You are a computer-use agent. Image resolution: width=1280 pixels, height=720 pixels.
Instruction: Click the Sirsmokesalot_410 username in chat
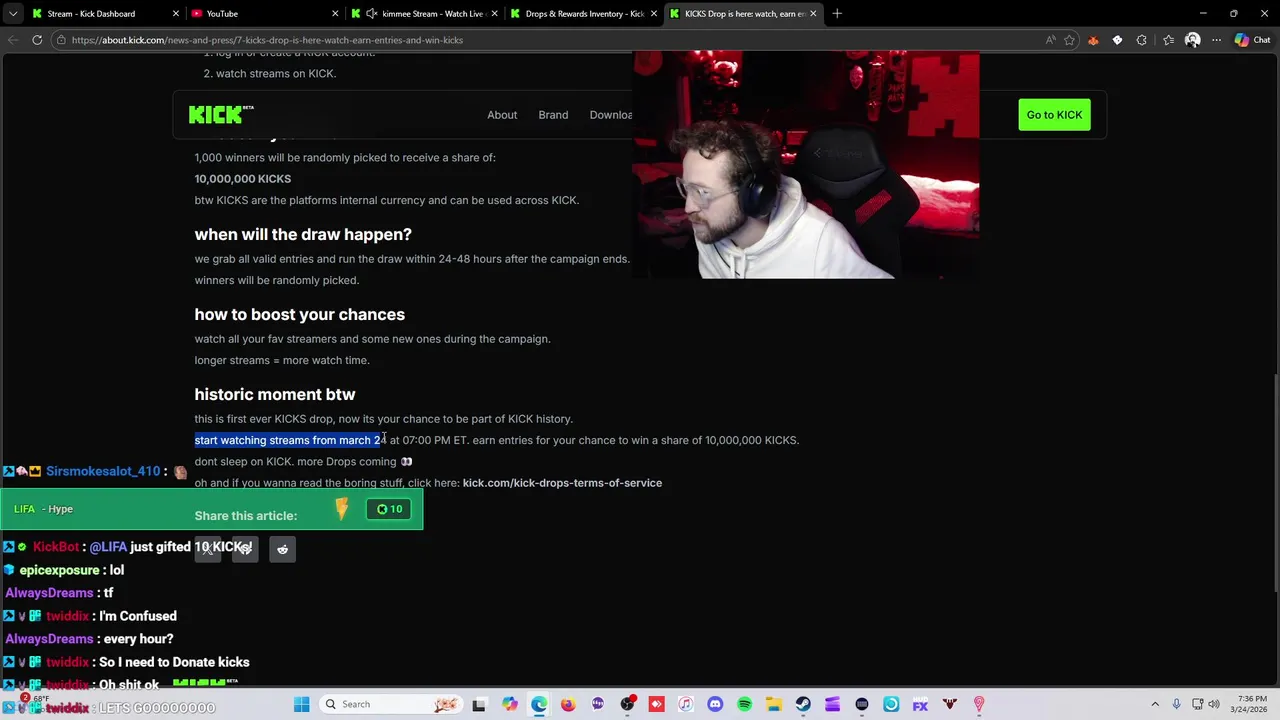[x=103, y=471]
